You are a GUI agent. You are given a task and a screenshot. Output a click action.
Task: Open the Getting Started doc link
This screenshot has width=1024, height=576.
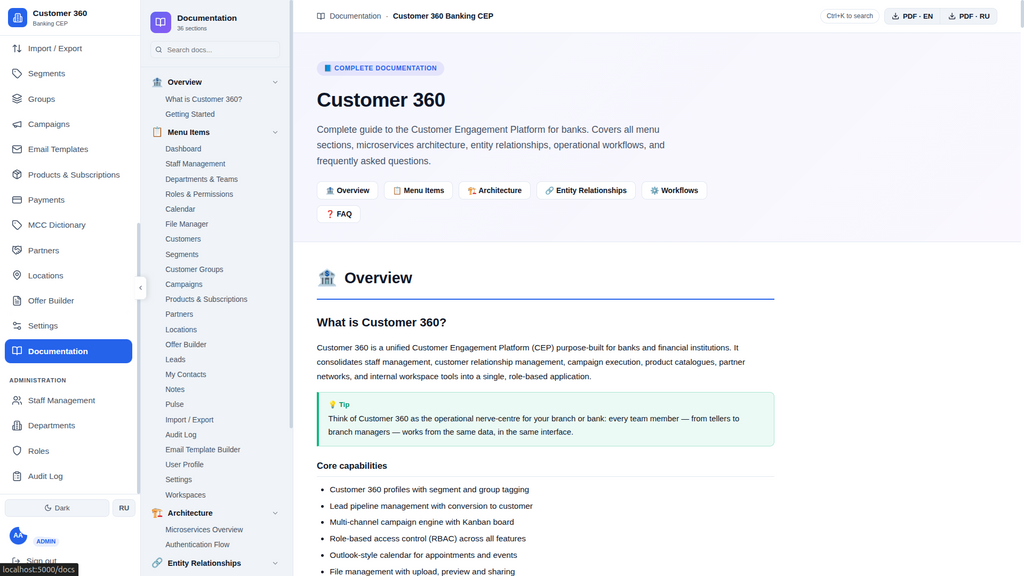pos(190,114)
